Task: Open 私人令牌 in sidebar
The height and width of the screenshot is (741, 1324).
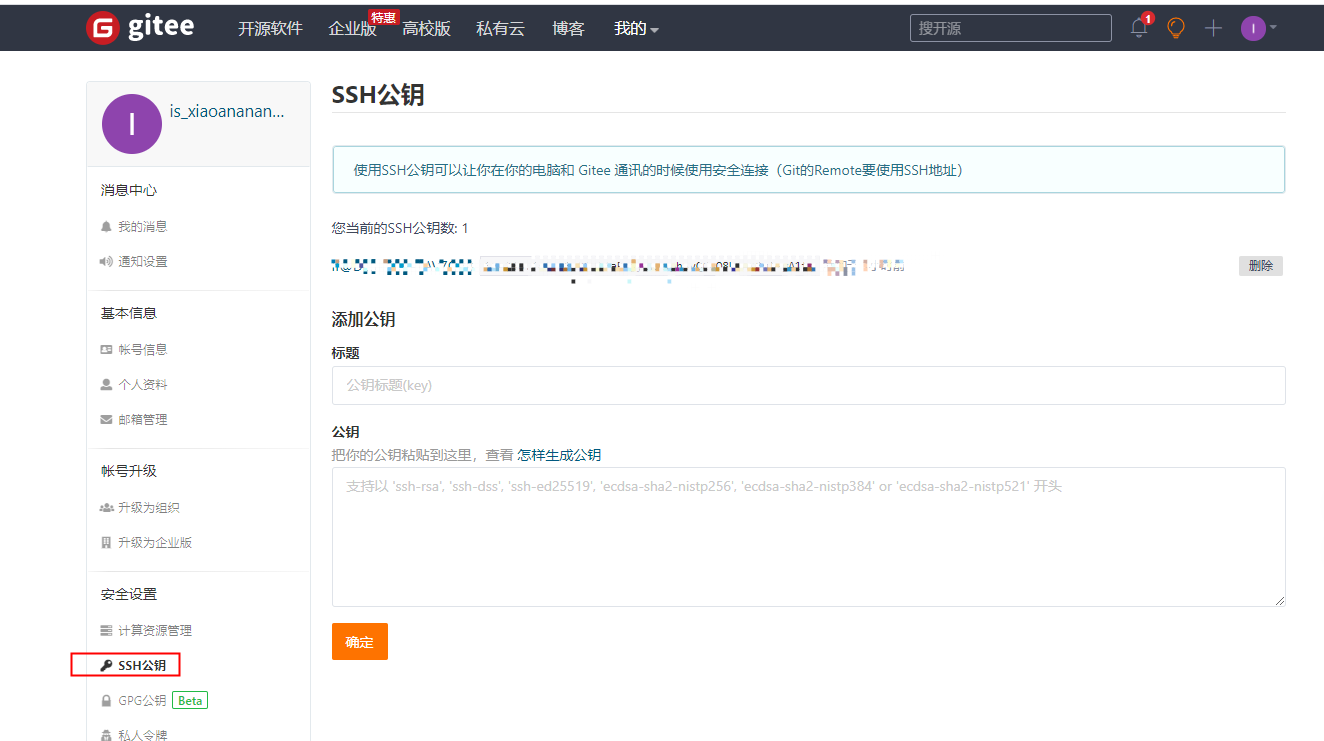Action: [143, 735]
